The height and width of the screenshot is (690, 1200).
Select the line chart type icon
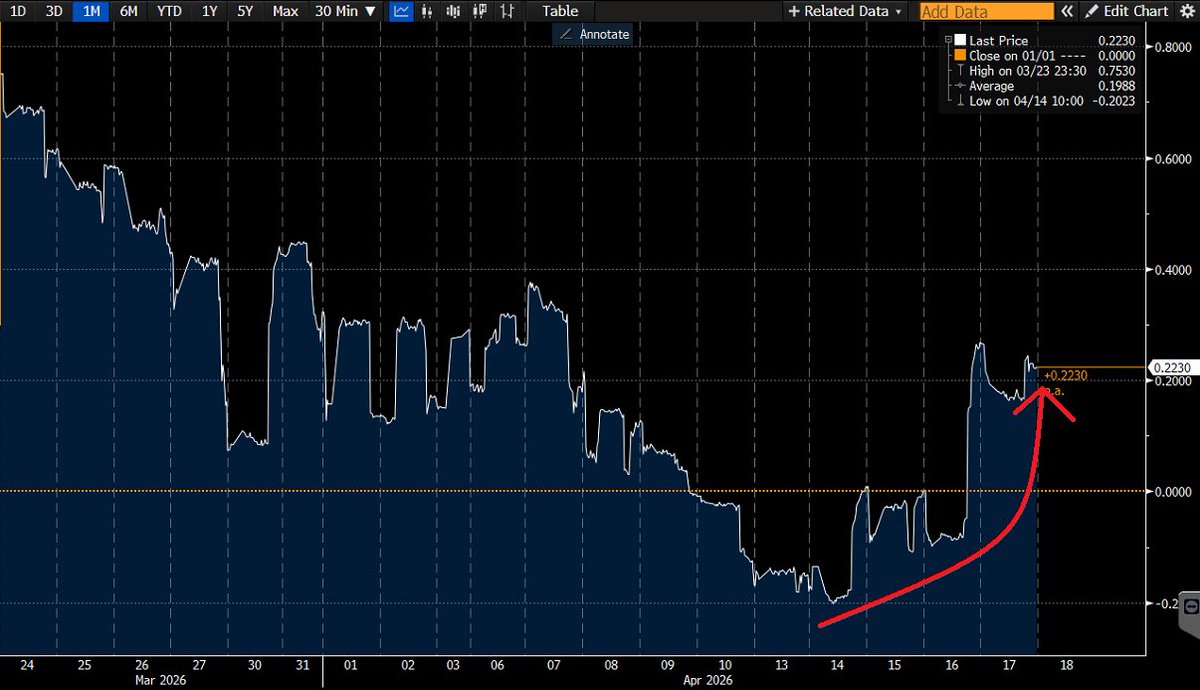401,11
